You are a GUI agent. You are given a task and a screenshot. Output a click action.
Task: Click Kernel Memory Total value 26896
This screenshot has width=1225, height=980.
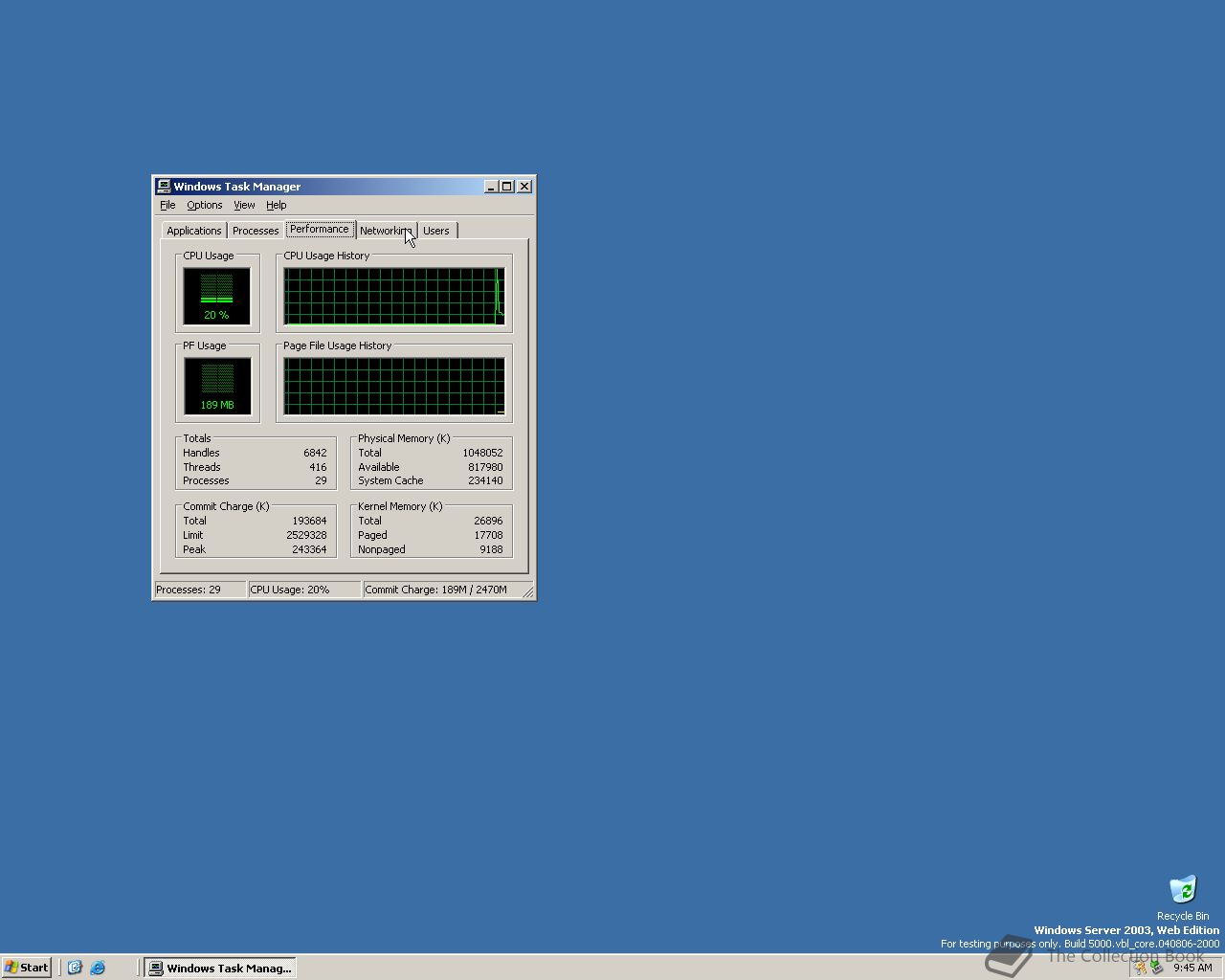pos(488,521)
